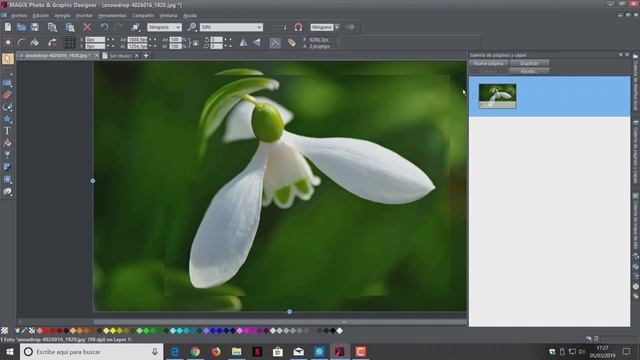The width and height of the screenshot is (640, 360).
Task: Pick the bright green swatch on the color line
Action: tap(146, 331)
